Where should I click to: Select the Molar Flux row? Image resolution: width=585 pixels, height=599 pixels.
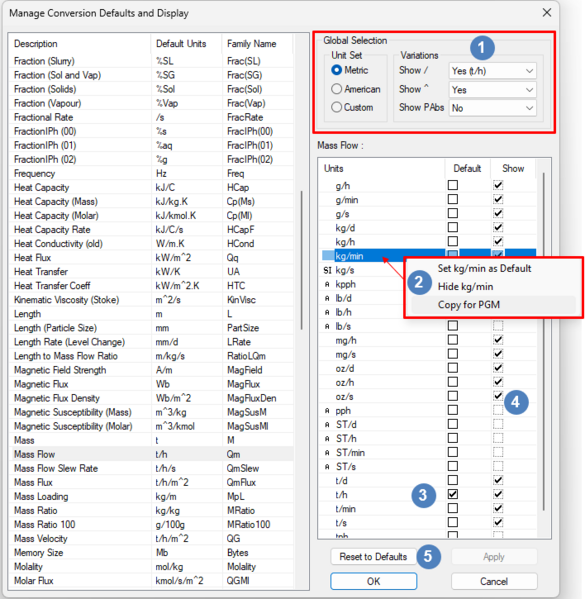pos(152,581)
